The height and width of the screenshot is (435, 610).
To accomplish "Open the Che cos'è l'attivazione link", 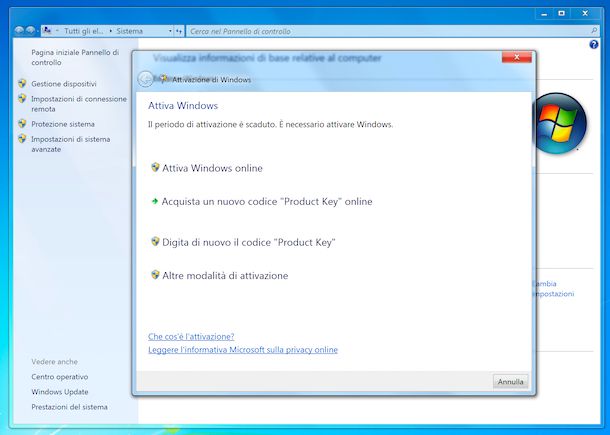I will pos(191,336).
